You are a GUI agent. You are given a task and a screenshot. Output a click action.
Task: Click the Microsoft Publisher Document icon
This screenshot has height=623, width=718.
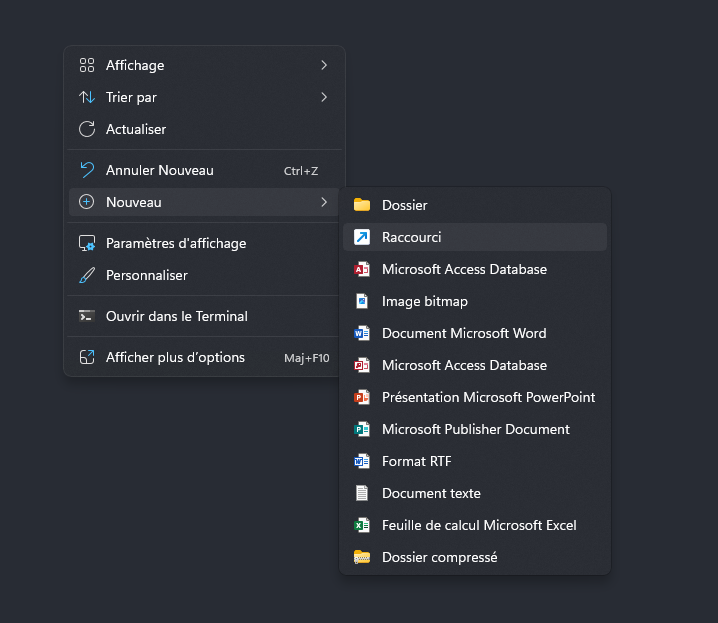coord(362,429)
